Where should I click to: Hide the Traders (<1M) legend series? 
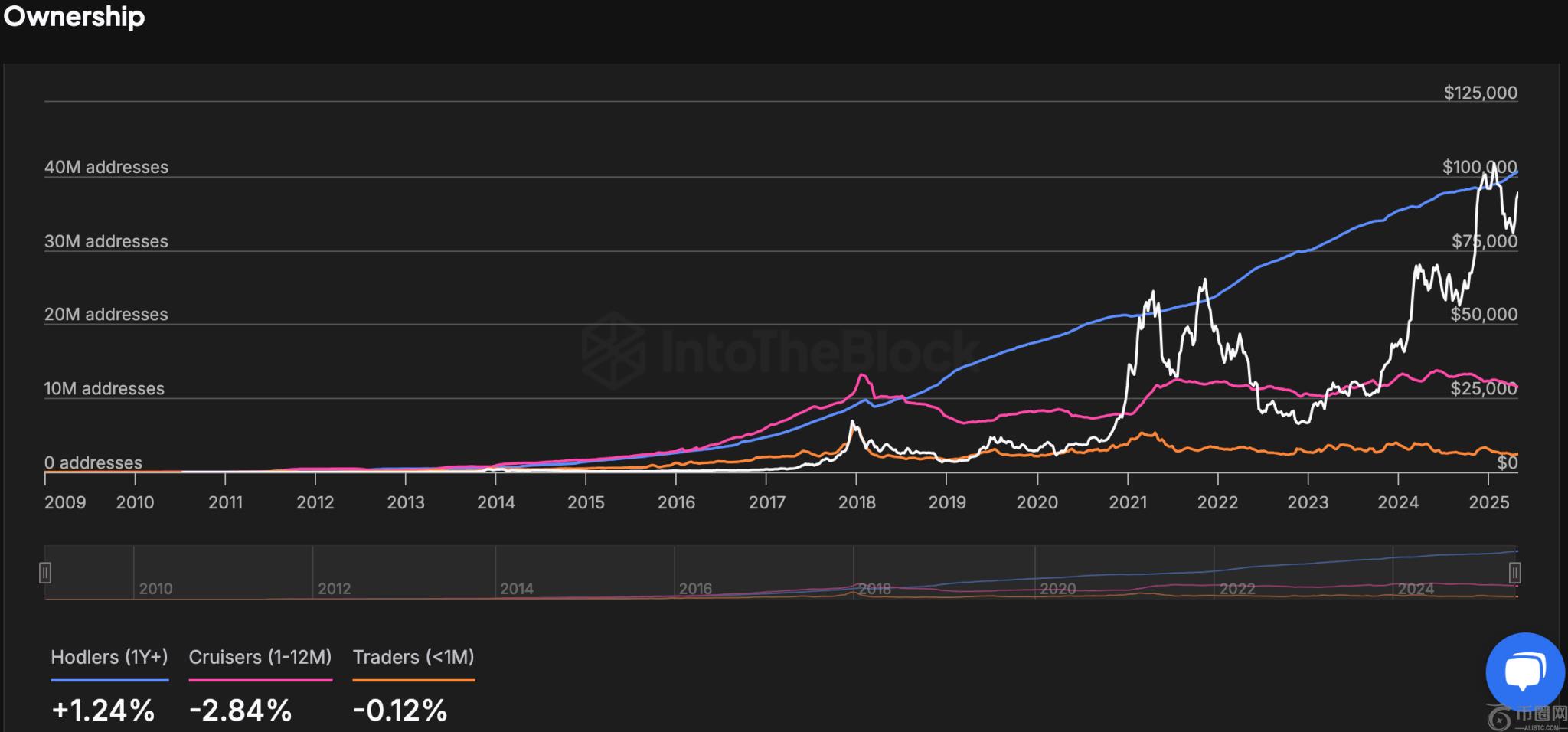413,657
